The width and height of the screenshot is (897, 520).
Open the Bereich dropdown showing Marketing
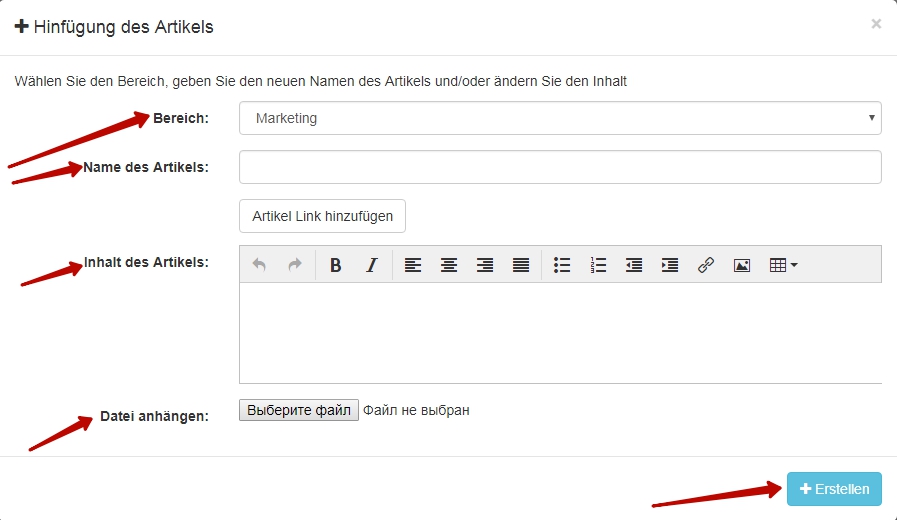click(560, 118)
